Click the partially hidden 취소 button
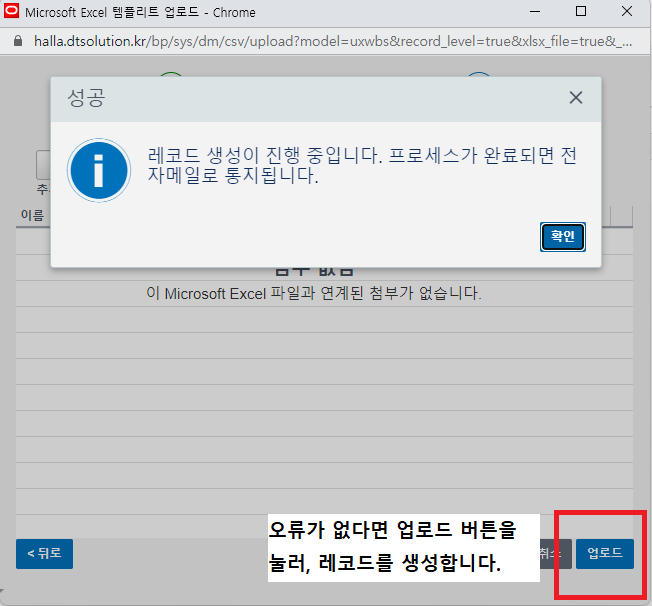Screen dimensions: 652x606 click(x=550, y=553)
